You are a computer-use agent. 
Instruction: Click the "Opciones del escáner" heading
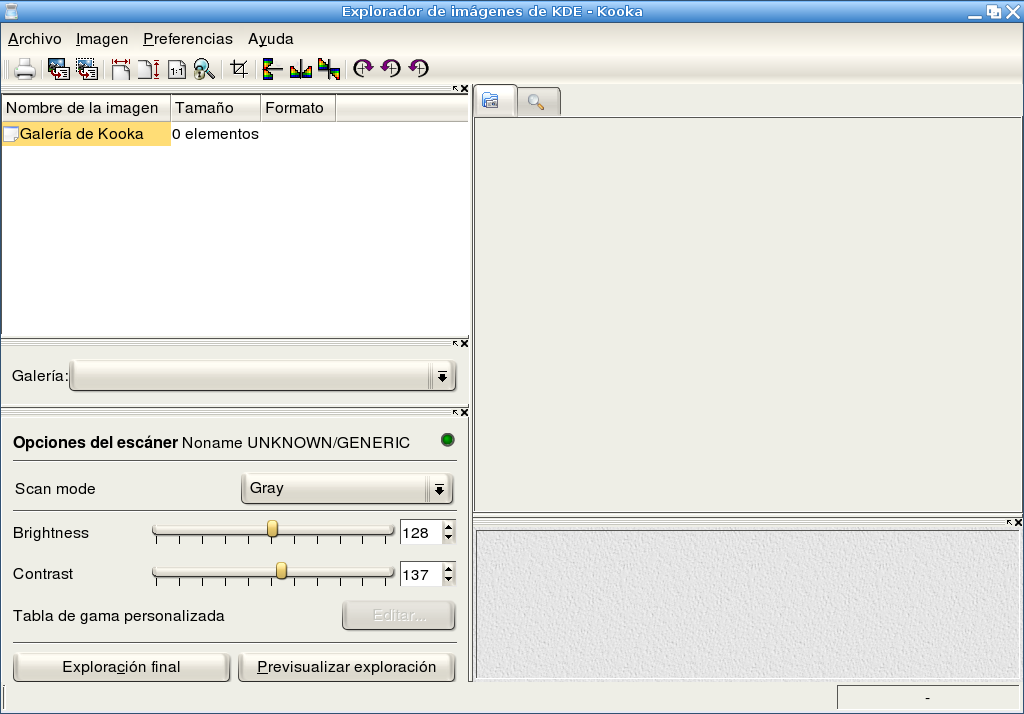(95, 443)
